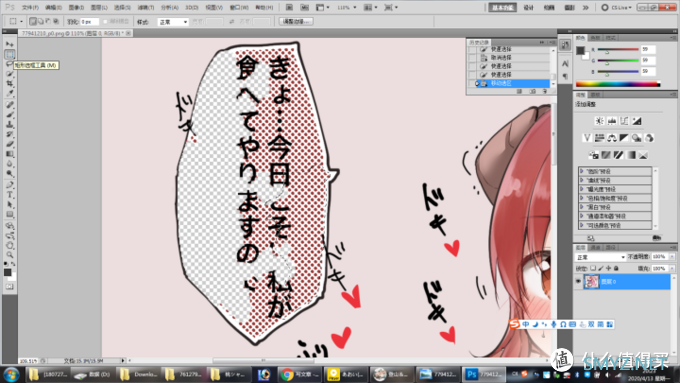The width and height of the screenshot is (680, 383).
Task: Select the Zoom tool
Action: 10,255
